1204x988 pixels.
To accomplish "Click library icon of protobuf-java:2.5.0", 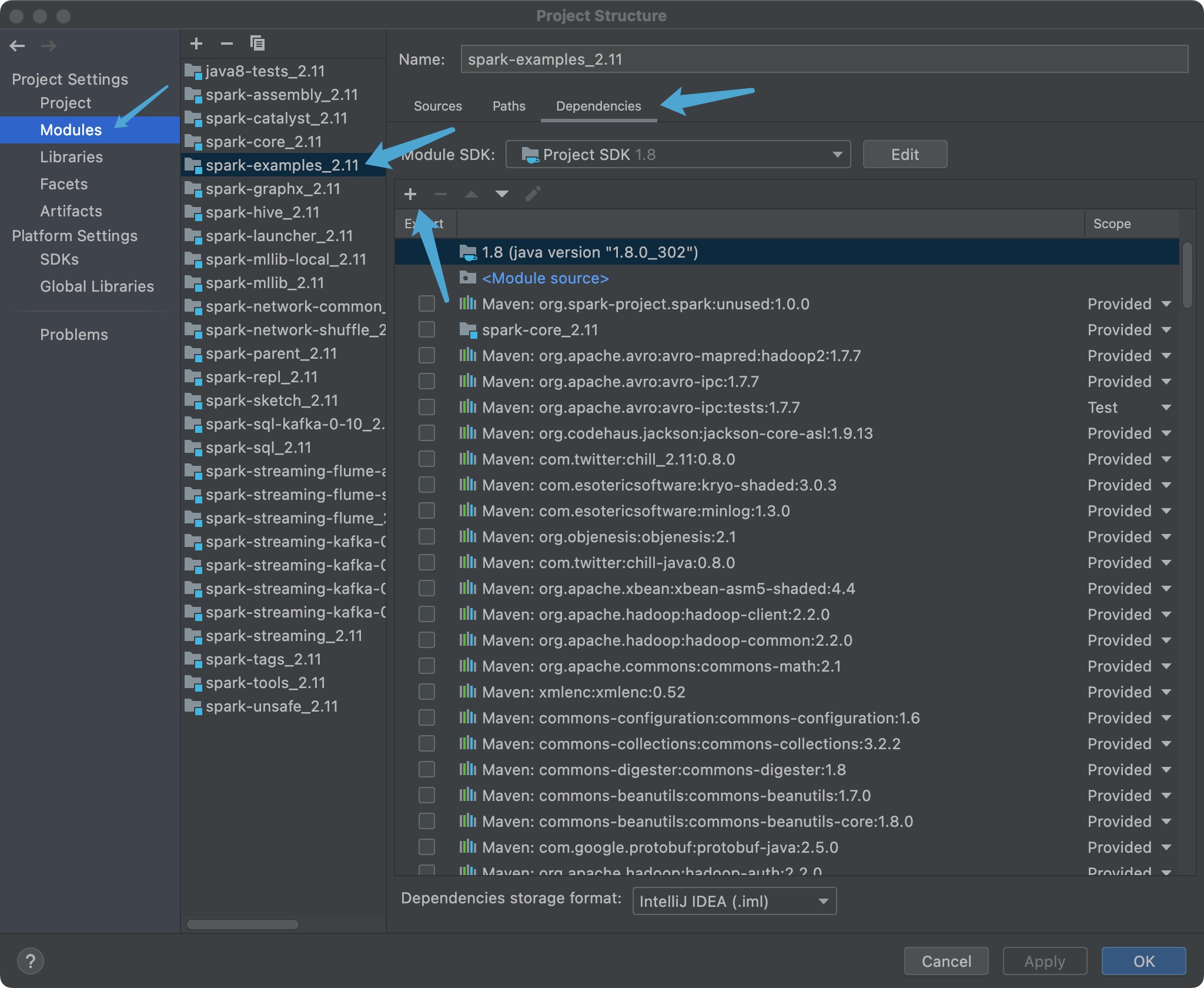I will [x=468, y=847].
